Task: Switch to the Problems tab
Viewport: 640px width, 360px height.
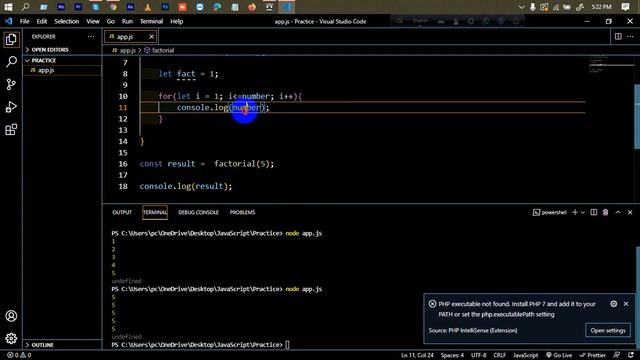Action: (242, 212)
